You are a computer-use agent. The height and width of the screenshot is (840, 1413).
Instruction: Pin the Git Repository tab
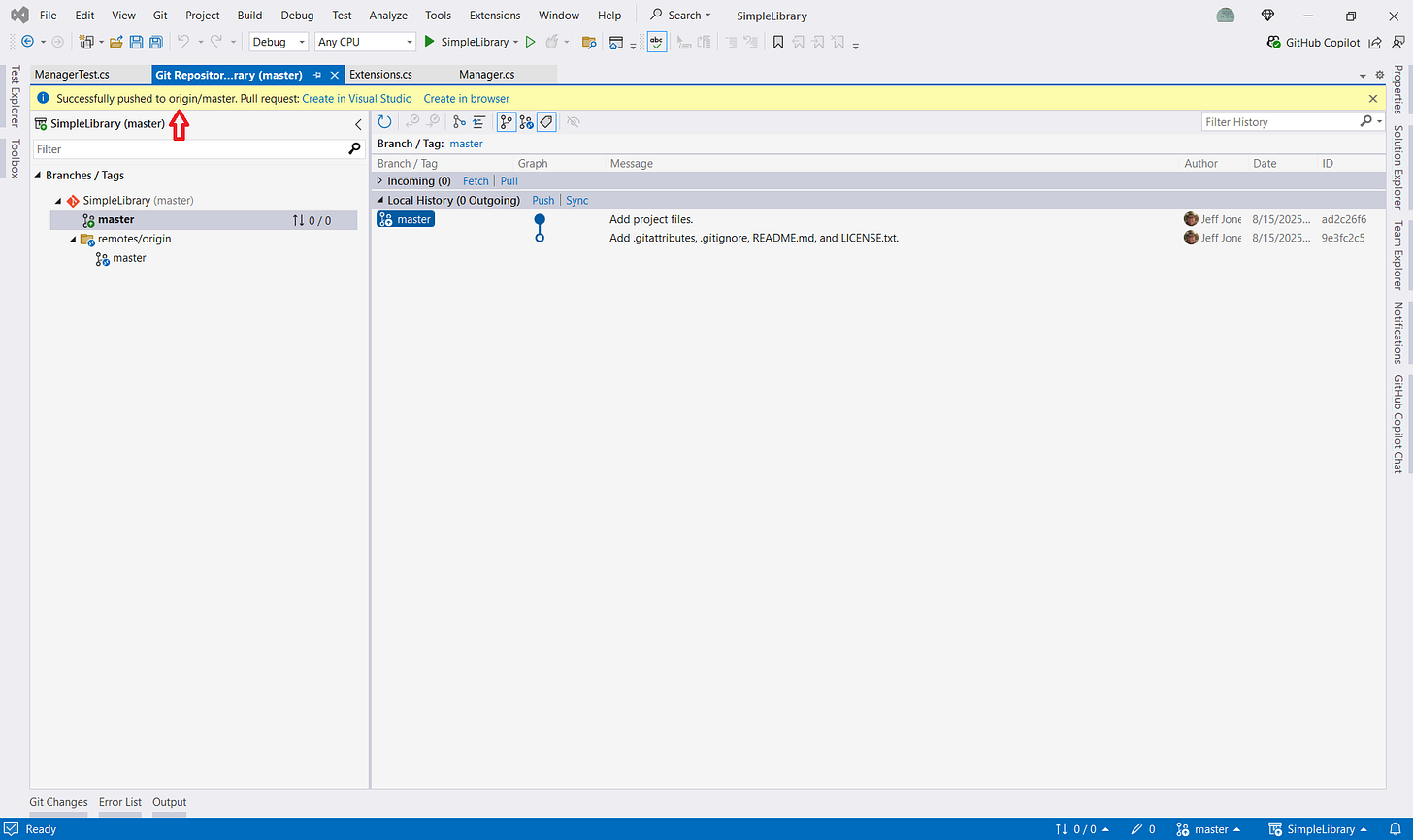[317, 75]
